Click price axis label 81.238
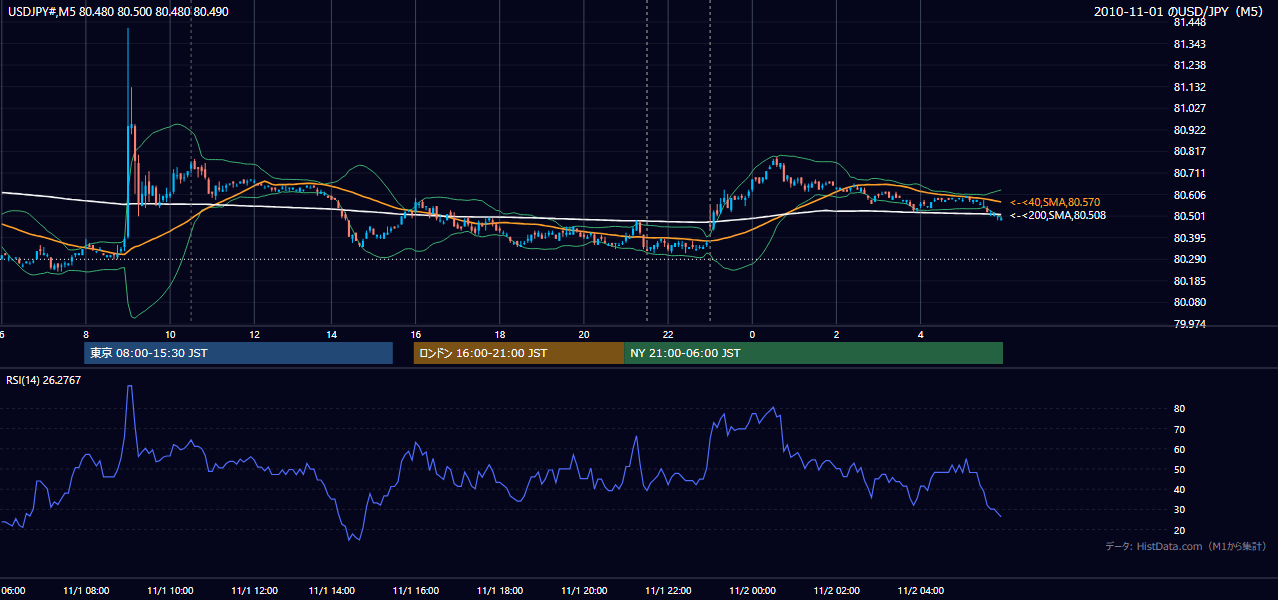 (x=1190, y=65)
